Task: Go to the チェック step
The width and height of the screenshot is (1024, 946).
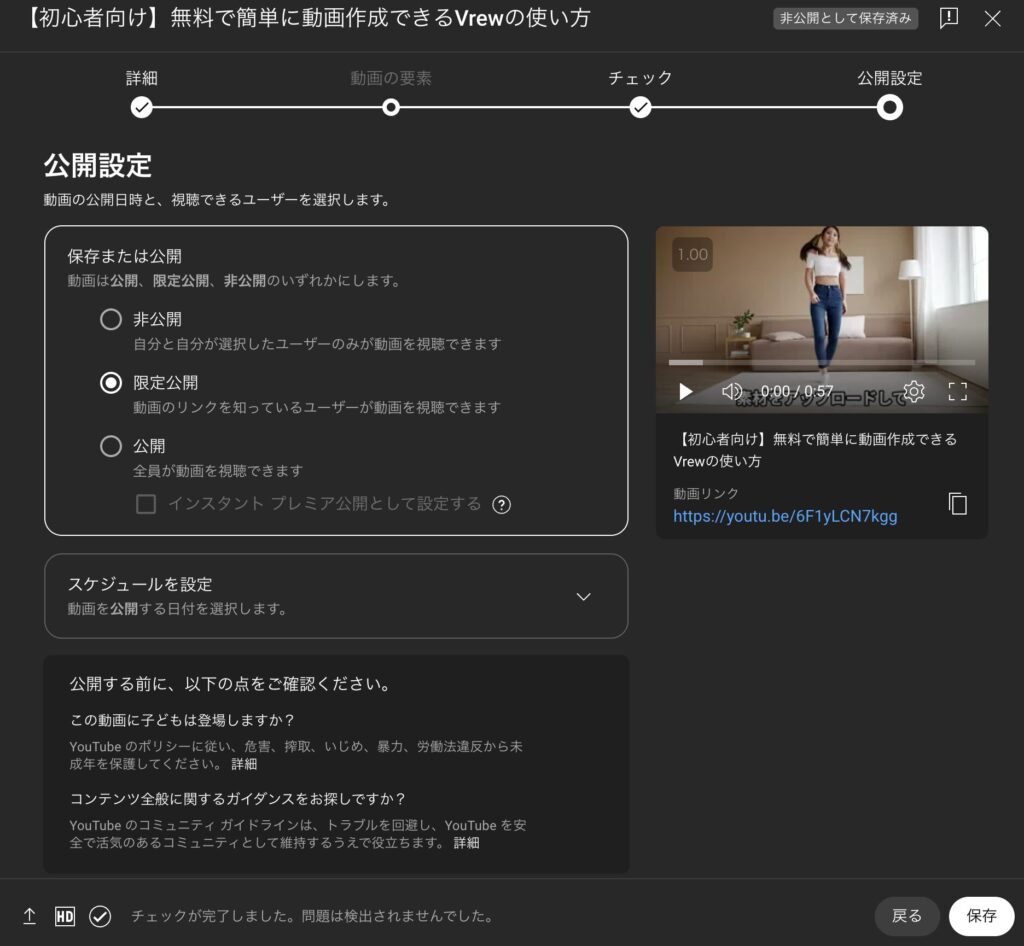Action: tap(640, 107)
